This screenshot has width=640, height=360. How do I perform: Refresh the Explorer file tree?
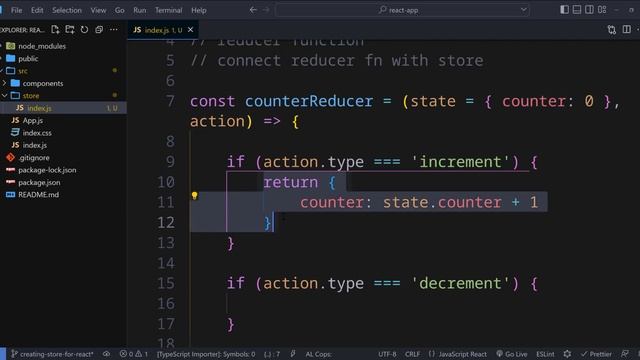point(84,29)
